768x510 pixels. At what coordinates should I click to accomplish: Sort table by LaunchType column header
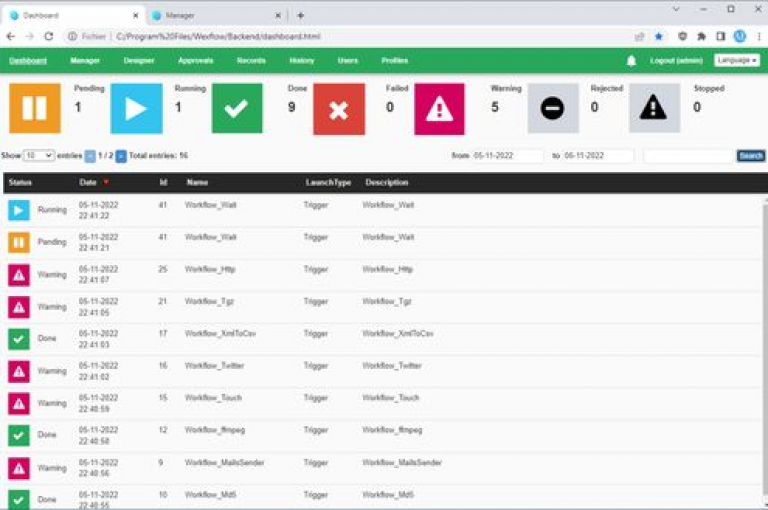[x=328, y=182]
